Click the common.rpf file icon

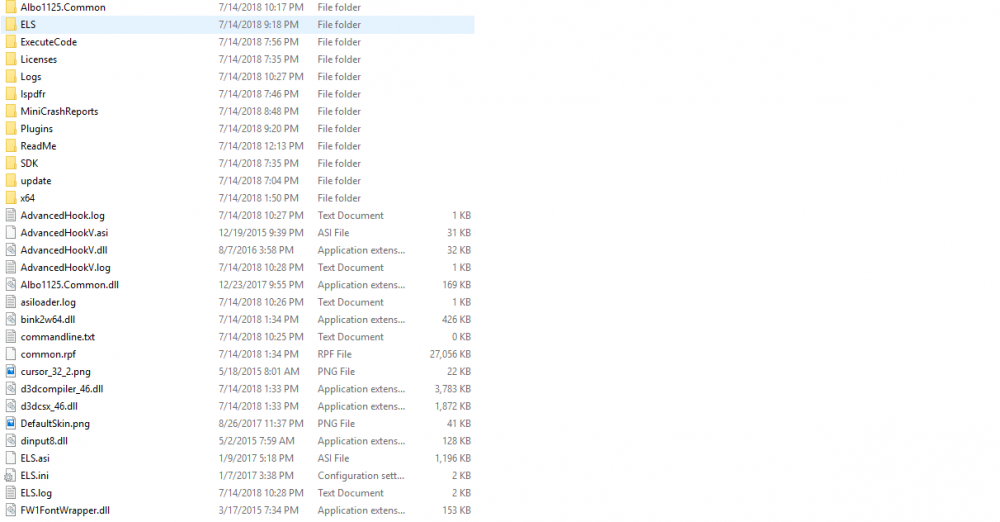(10, 354)
